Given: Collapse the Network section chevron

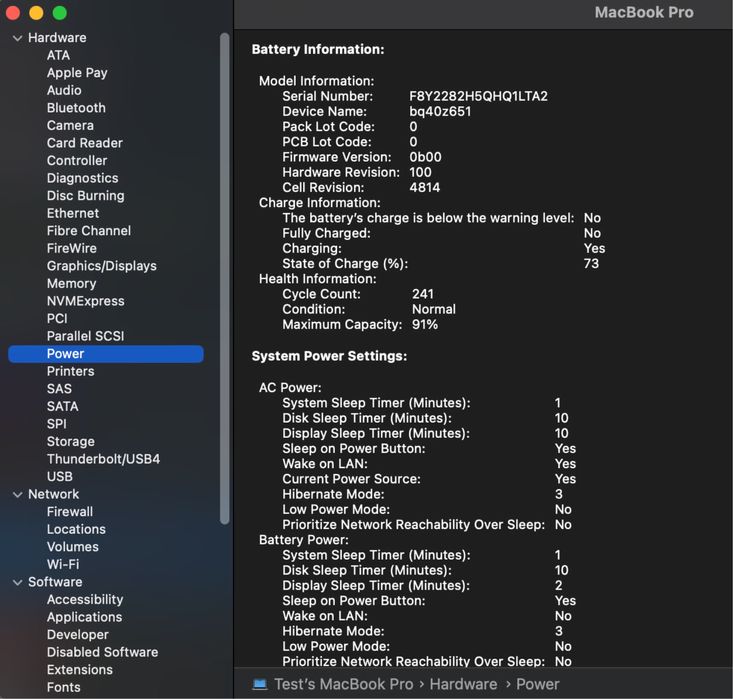Looking at the screenshot, I should 18,494.
